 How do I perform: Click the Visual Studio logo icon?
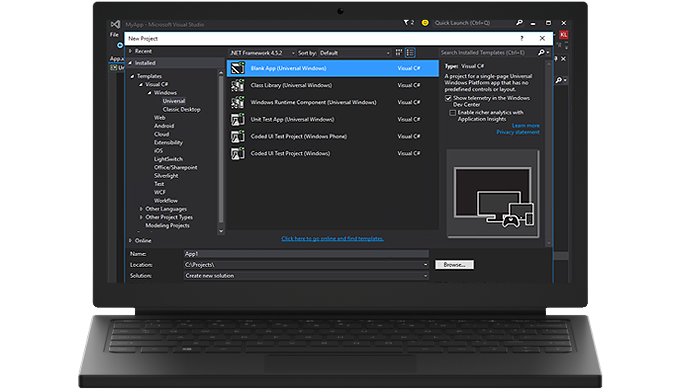point(115,24)
